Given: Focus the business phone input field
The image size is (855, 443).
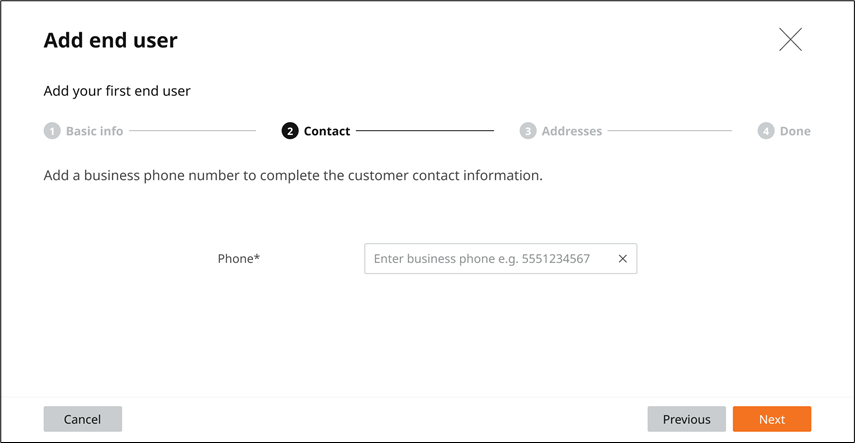Looking at the screenshot, I should (485, 259).
